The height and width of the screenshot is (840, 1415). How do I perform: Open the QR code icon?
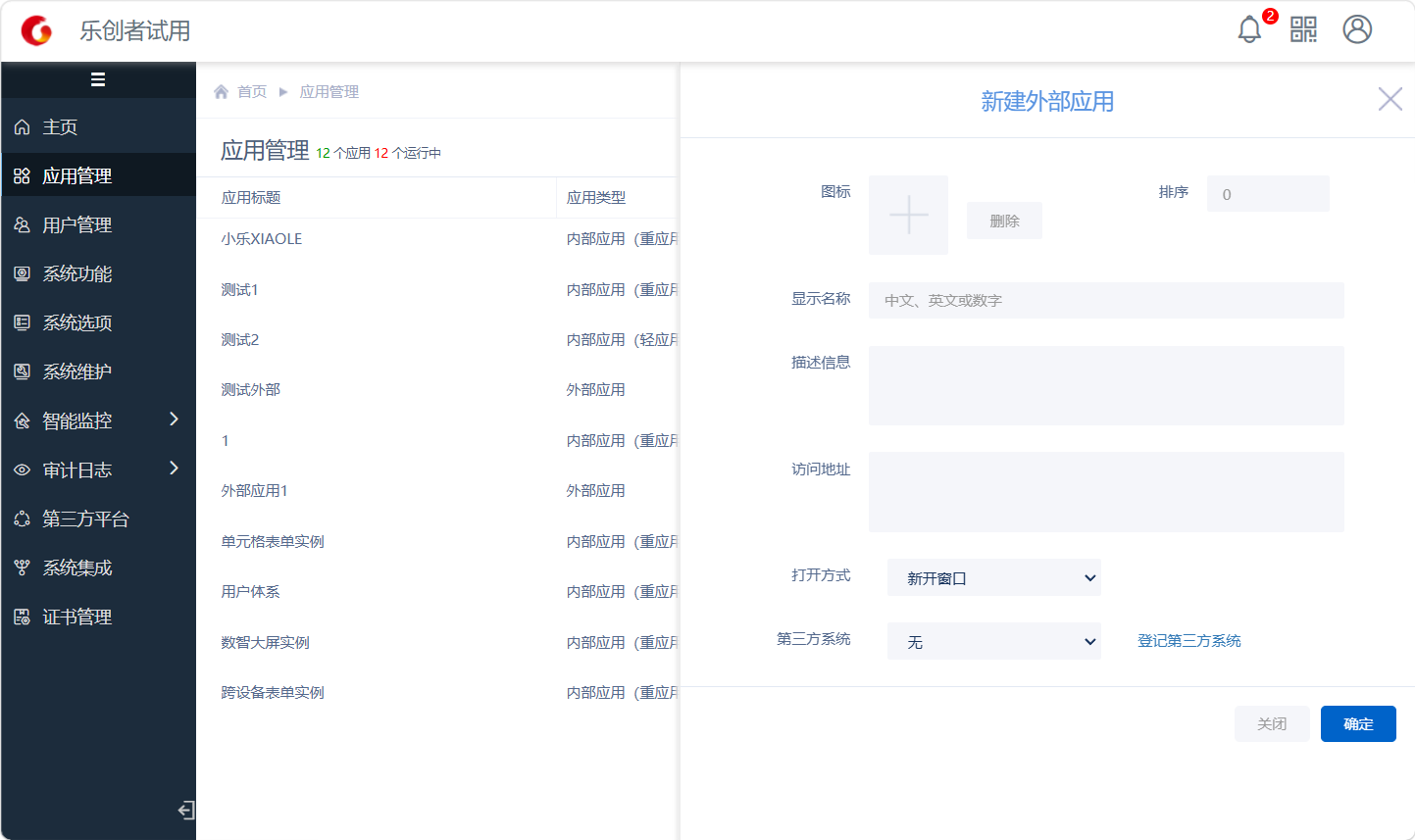(x=1303, y=29)
